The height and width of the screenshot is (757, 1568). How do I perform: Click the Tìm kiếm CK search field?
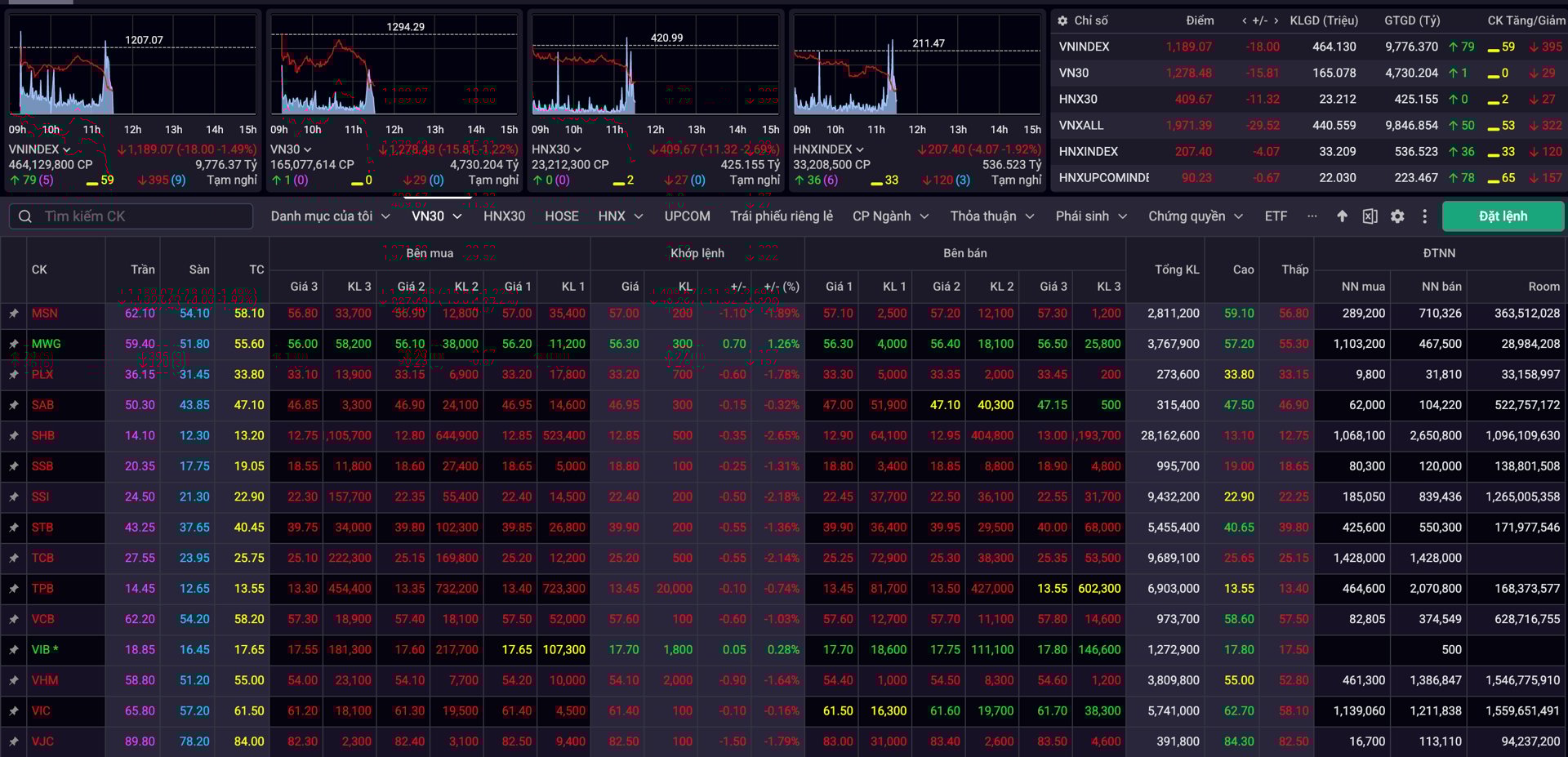pyautogui.click(x=131, y=216)
